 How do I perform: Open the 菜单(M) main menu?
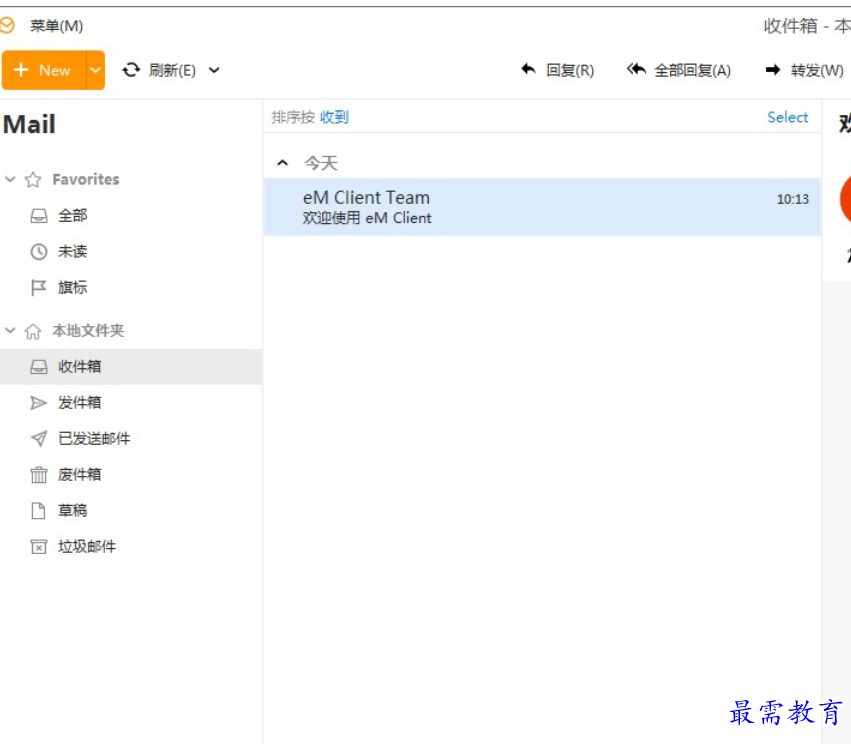point(56,26)
